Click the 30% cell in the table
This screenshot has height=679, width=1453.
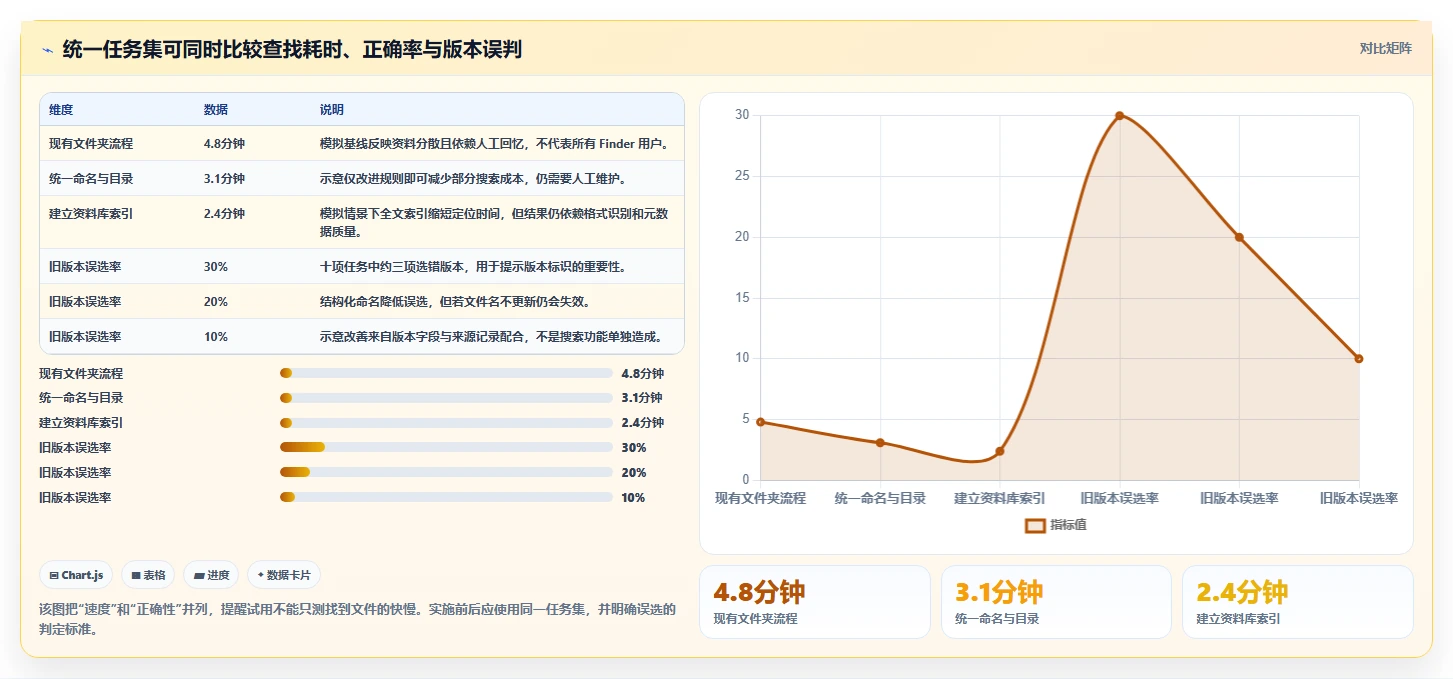coord(216,267)
